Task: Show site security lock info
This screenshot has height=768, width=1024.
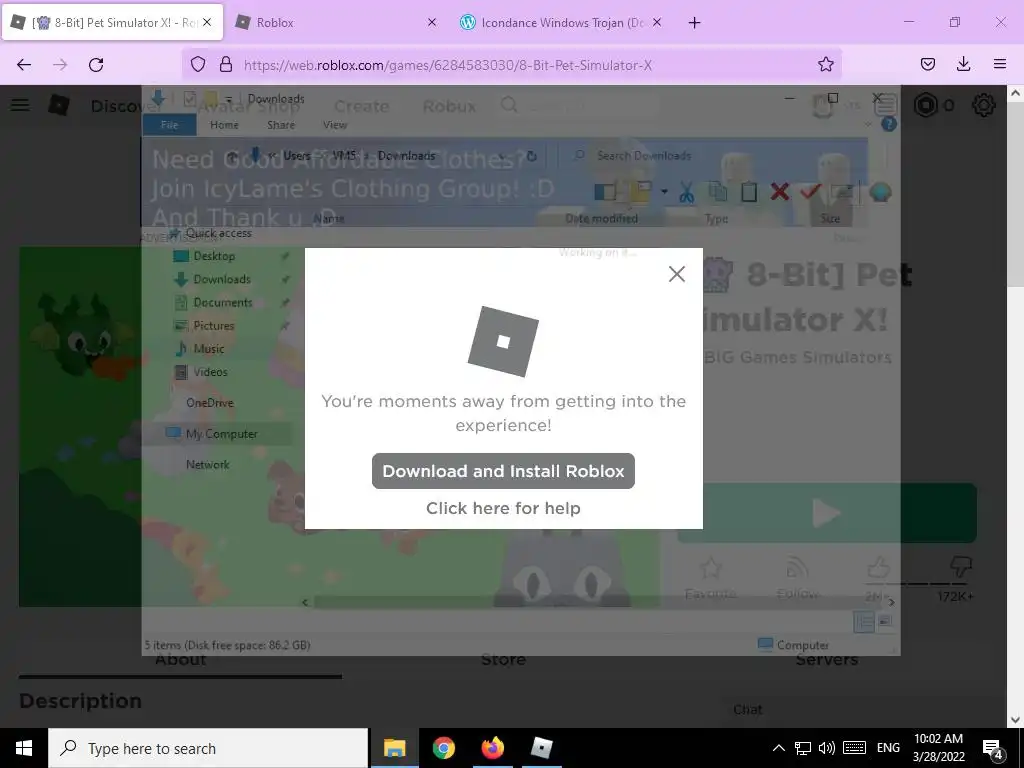Action: coord(226,64)
